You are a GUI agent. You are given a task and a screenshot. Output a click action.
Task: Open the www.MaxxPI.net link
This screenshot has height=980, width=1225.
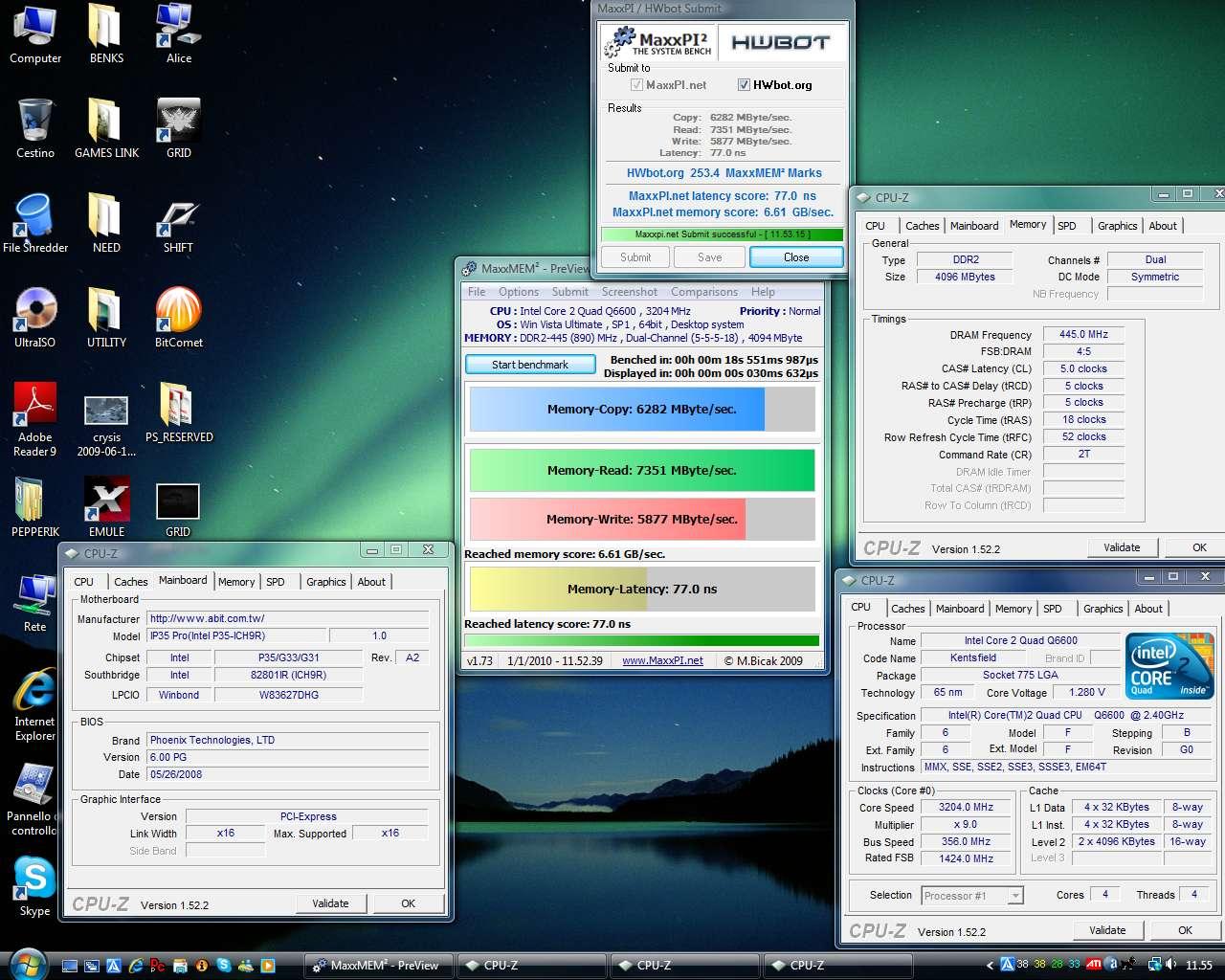coord(662,660)
